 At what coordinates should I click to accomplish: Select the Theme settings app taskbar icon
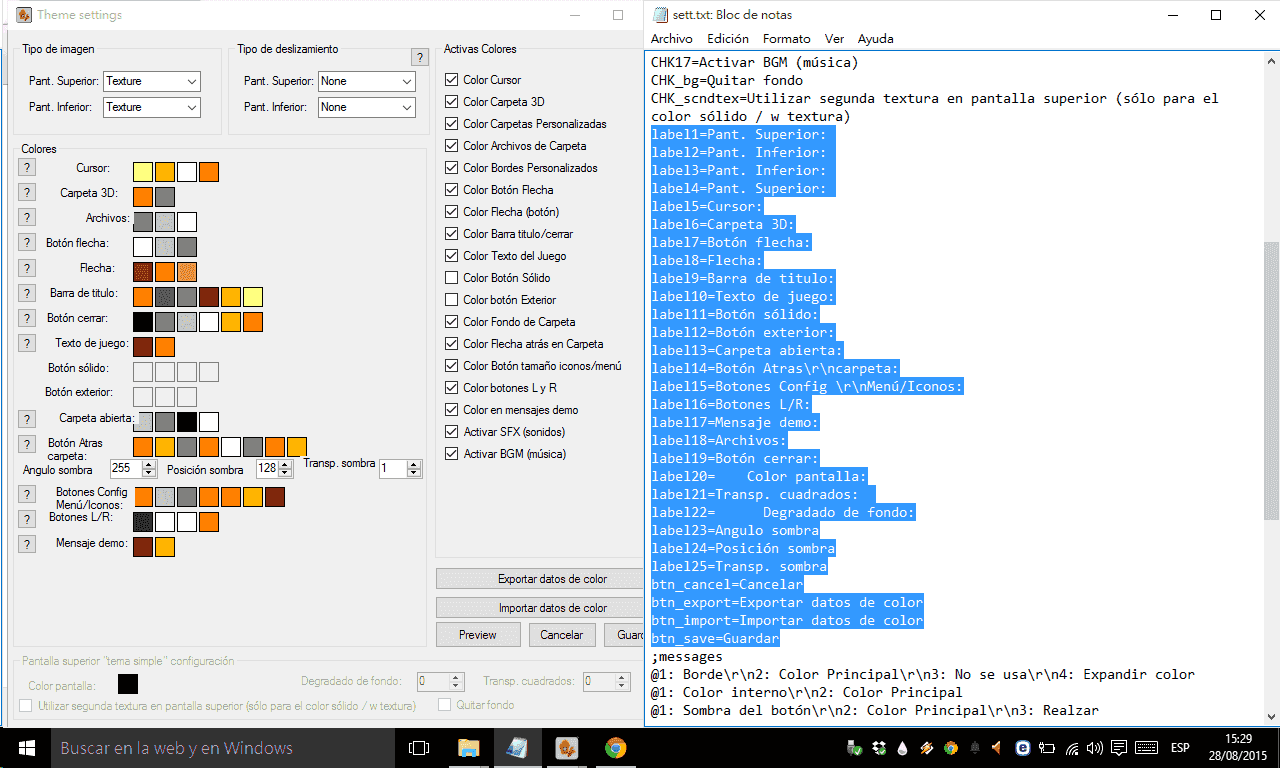566,748
